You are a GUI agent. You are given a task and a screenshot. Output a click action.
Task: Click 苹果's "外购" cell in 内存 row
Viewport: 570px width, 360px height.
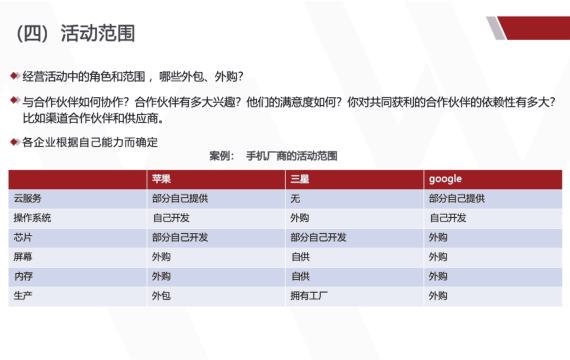(x=216, y=277)
